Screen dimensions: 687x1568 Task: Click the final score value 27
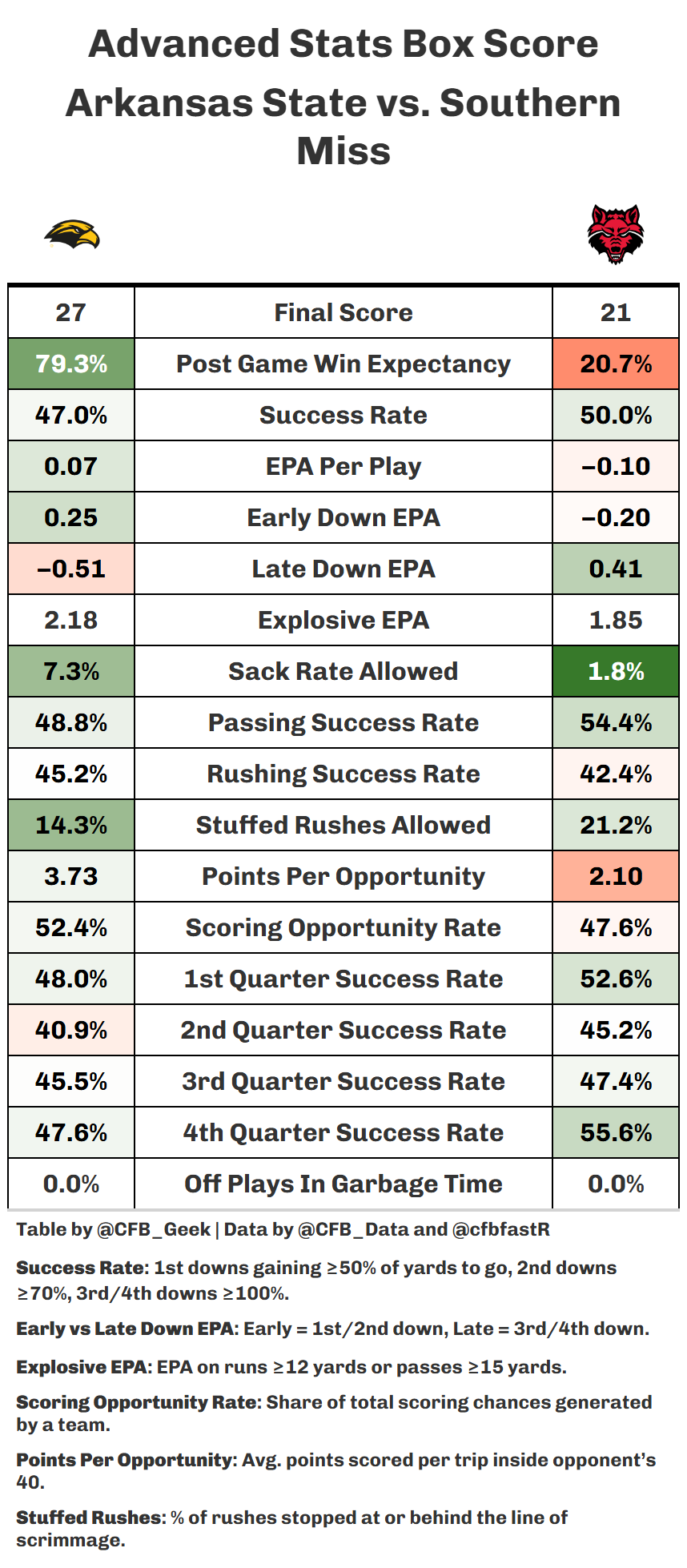pyautogui.click(x=71, y=312)
